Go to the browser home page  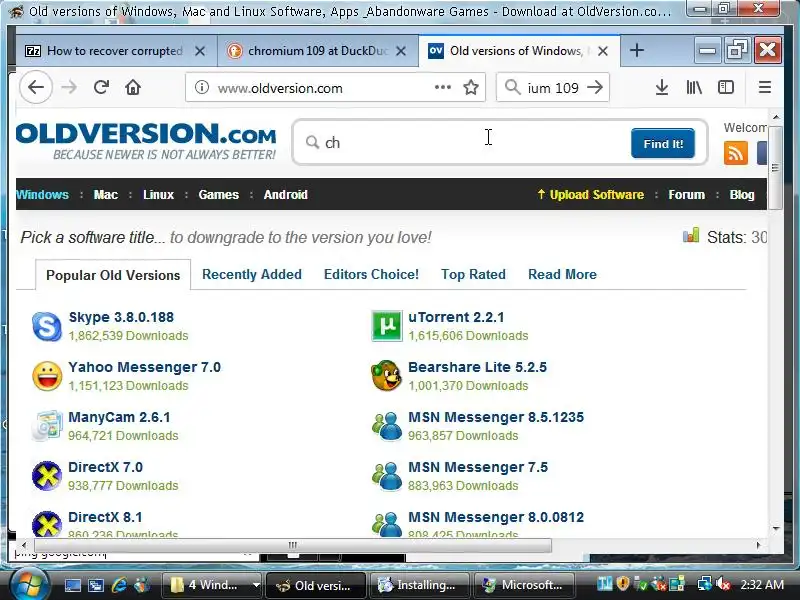[x=133, y=88]
